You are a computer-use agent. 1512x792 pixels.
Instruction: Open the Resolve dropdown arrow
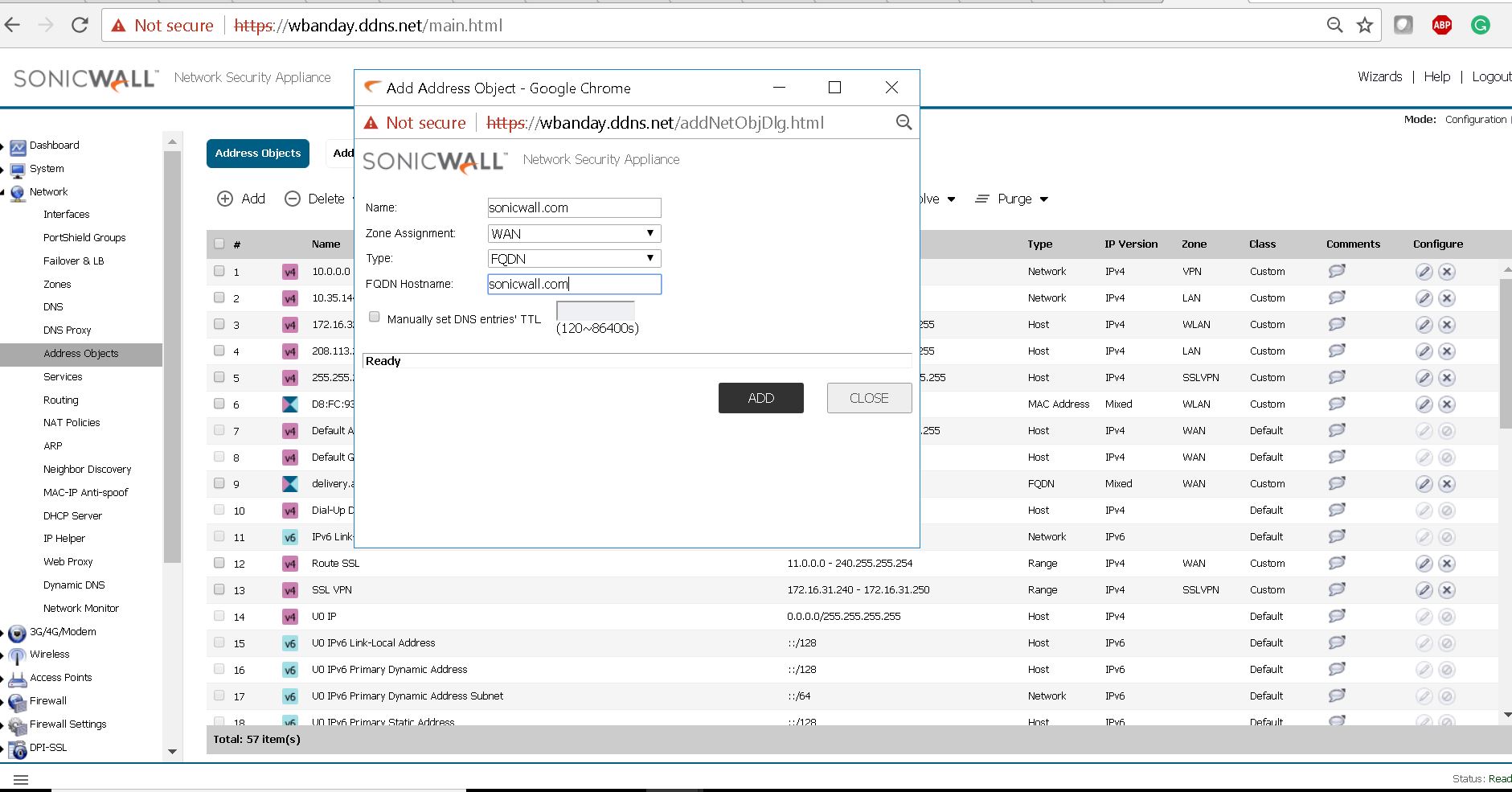[951, 199]
